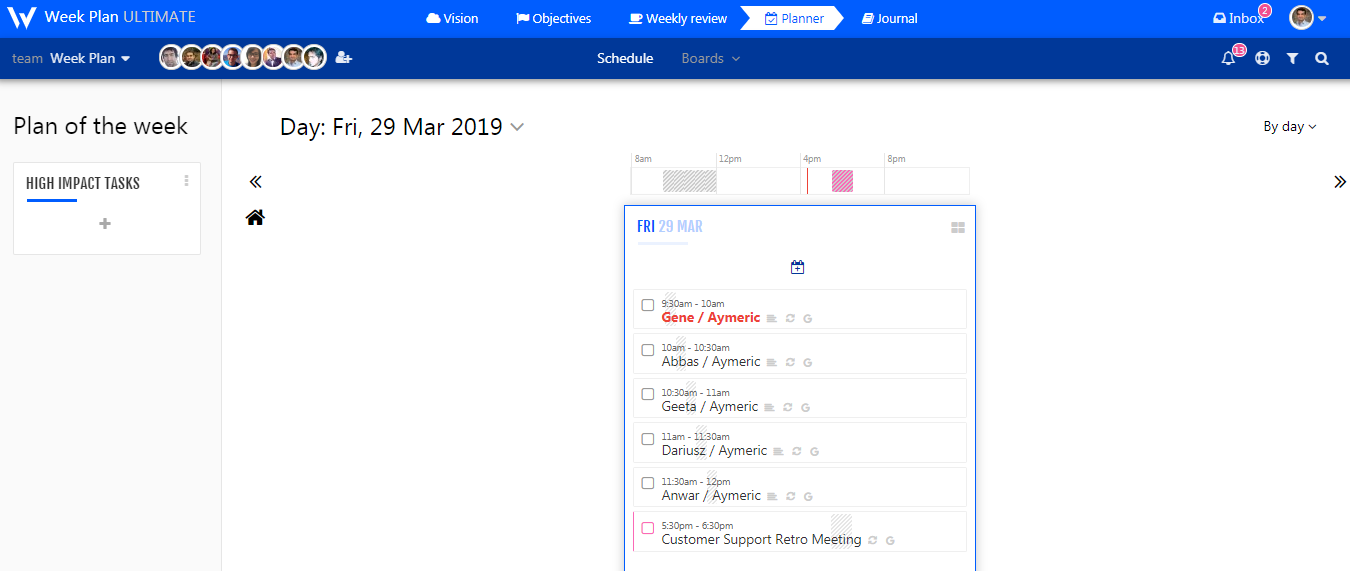Image resolution: width=1350 pixels, height=571 pixels.
Task: Check off the Geeta / Aymeric task
Action: click(x=648, y=394)
